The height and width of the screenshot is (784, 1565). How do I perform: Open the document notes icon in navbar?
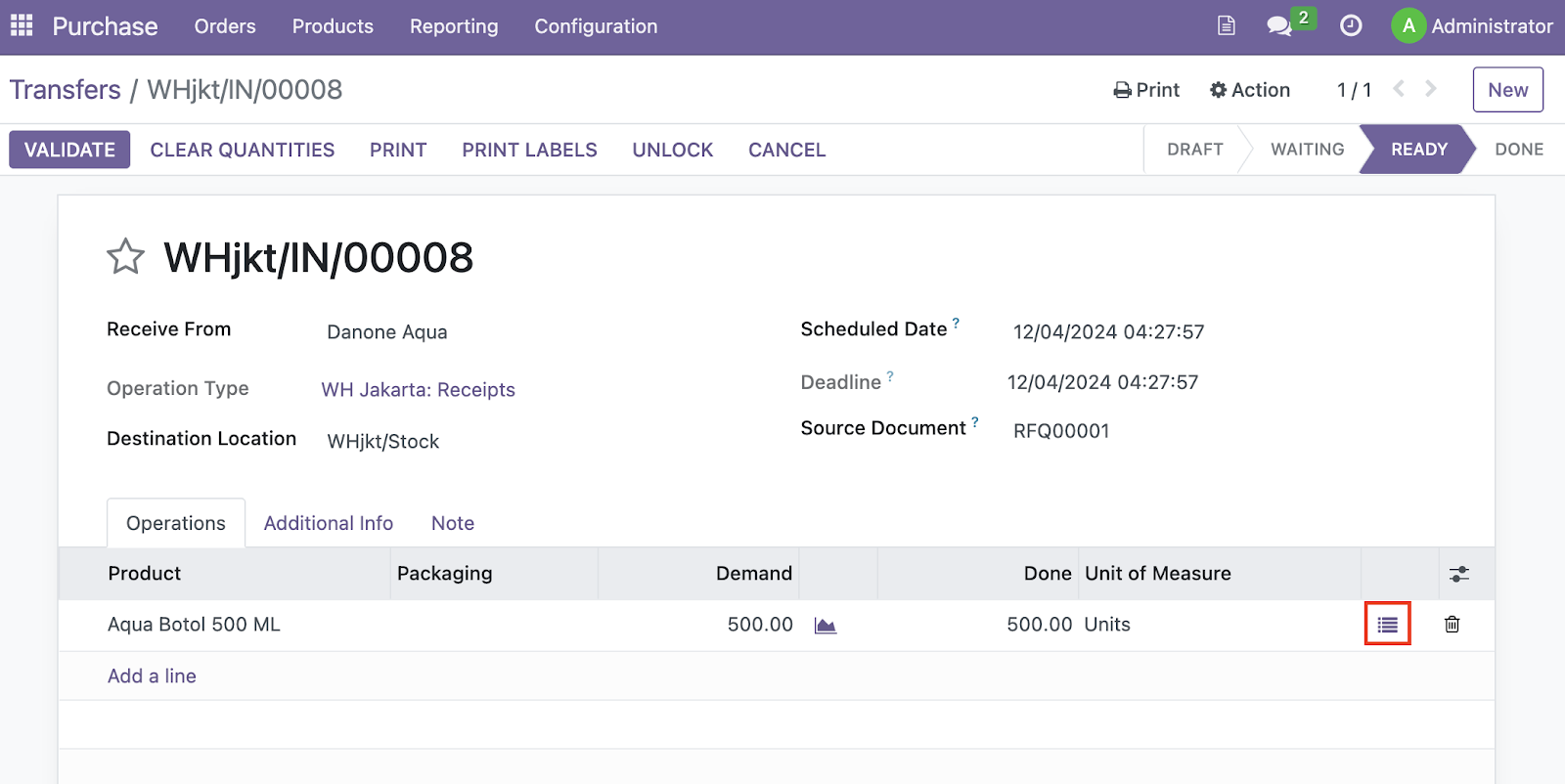[1226, 26]
